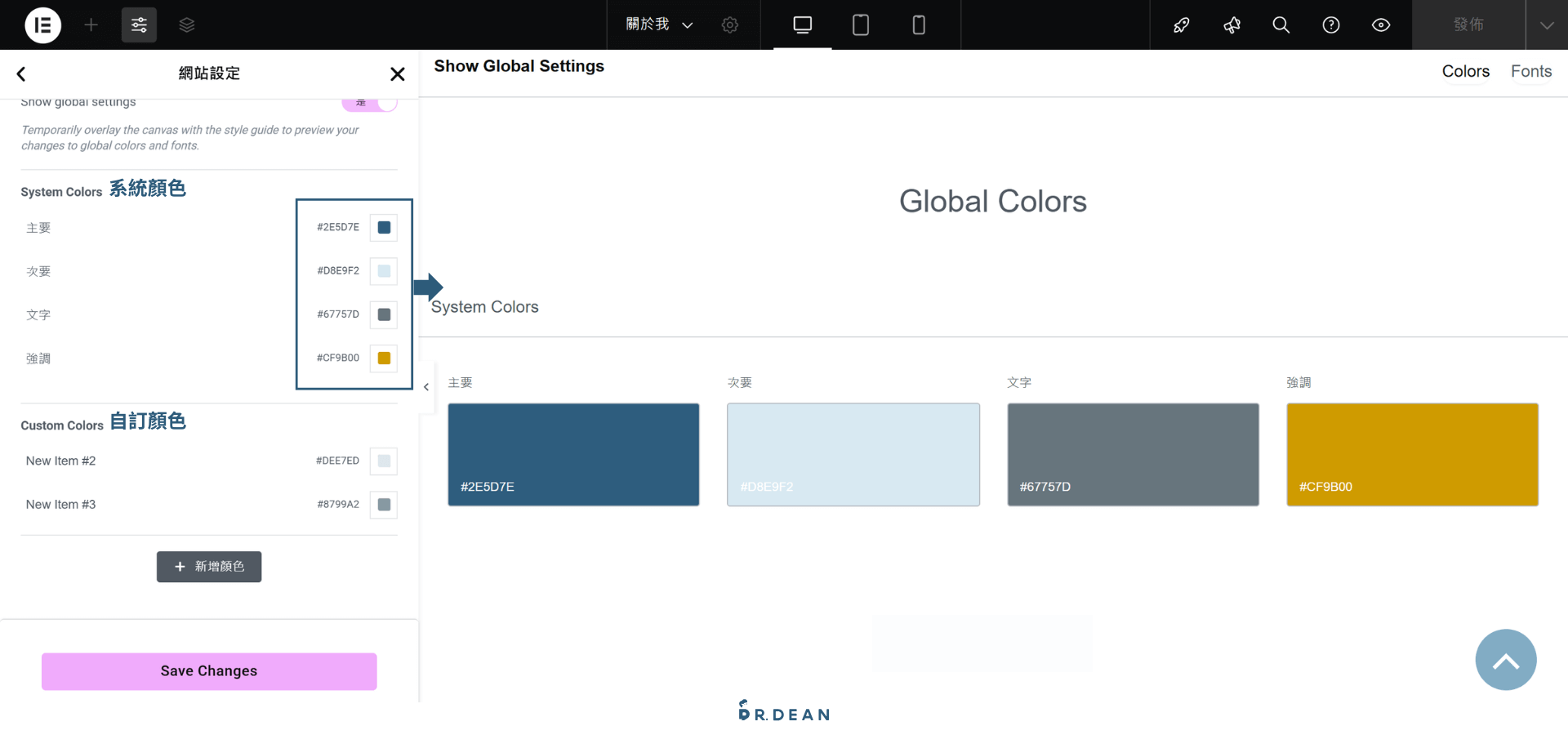The width and height of the screenshot is (1568, 735).
Task: Switch to the Colors tab
Action: [1465, 72]
